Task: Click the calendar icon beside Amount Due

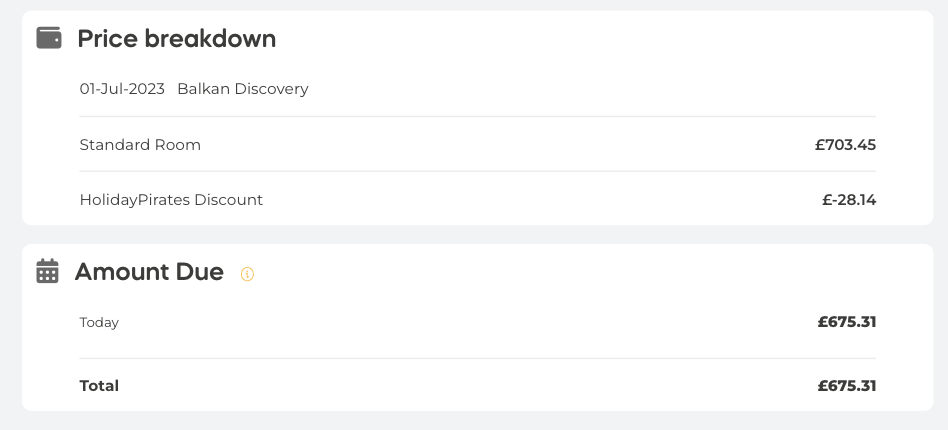Action: point(47,271)
